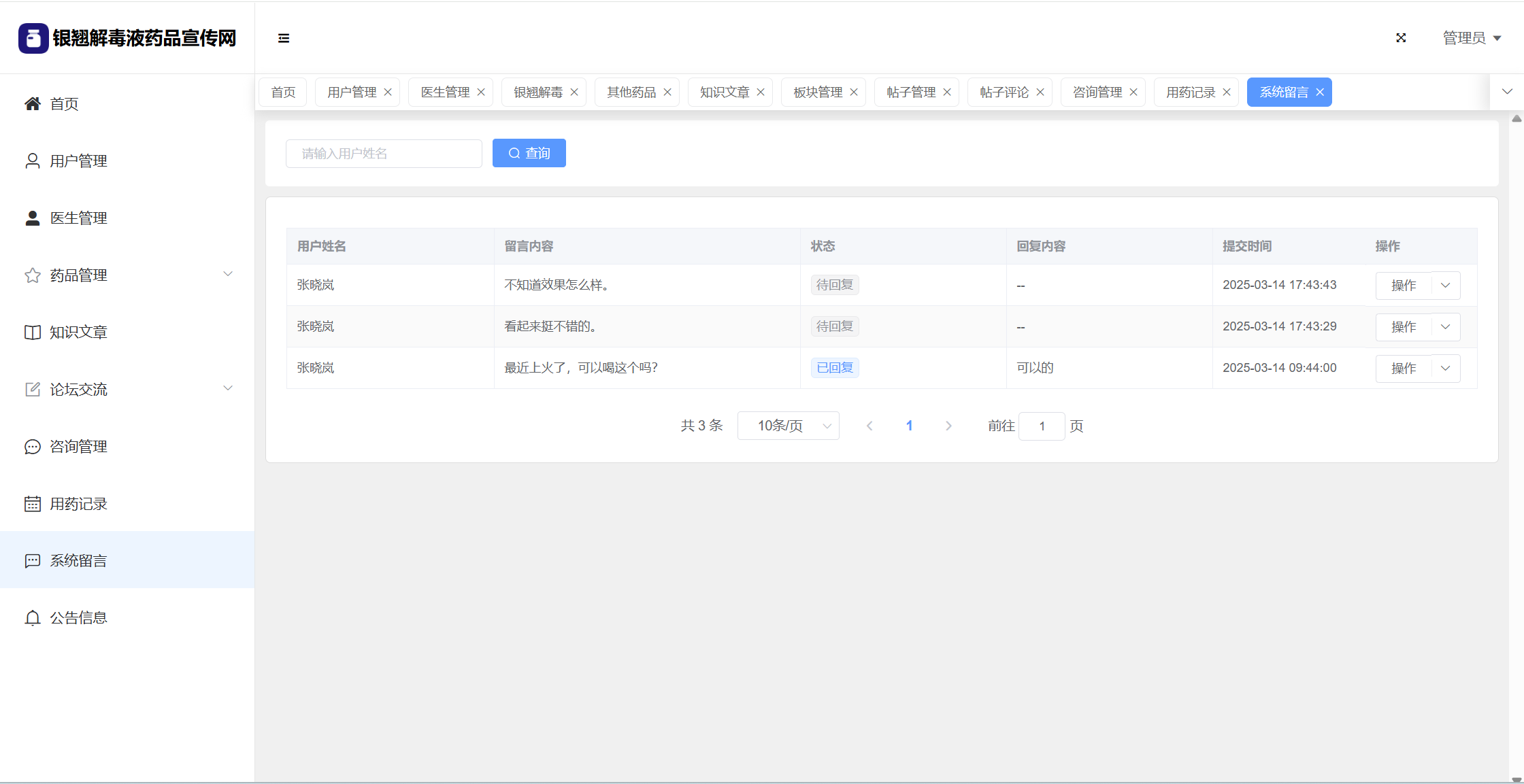The image size is (1524, 784).
Task: Close the 系统留言 active tab
Action: click(1320, 92)
